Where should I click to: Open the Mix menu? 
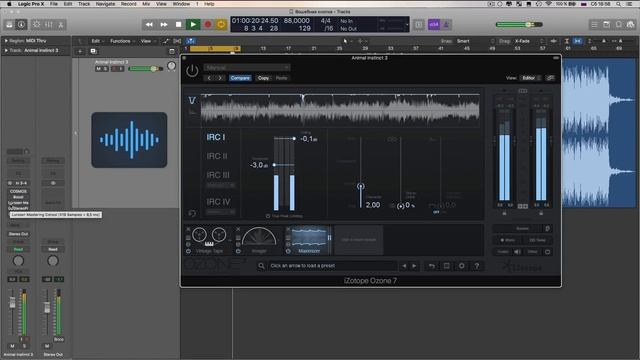coord(146,4)
